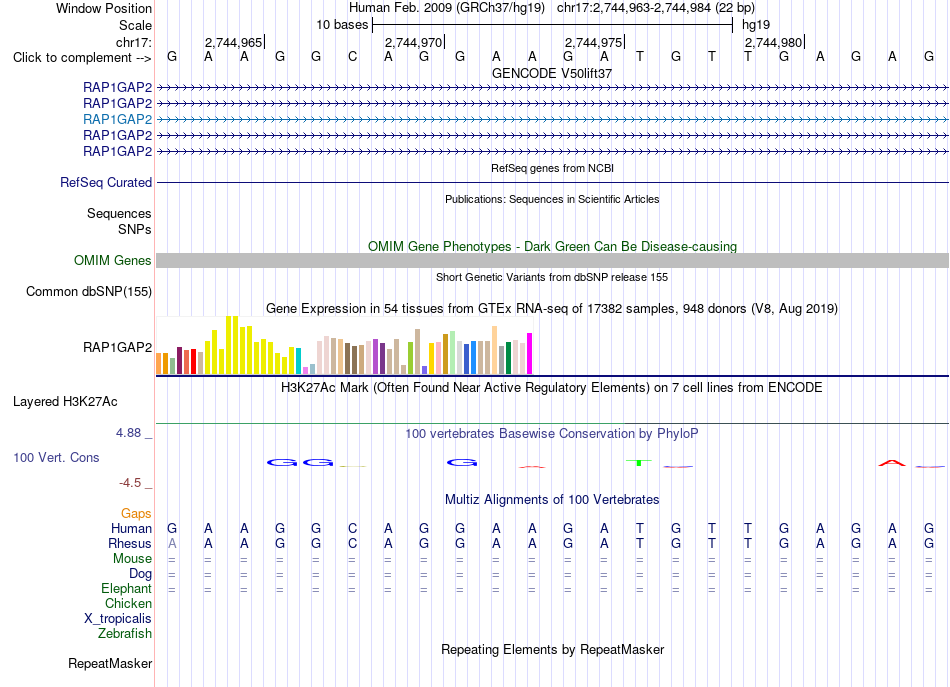Click the blue GG PhyloP conservation logo
This screenshot has height=687, width=950.
[300, 463]
